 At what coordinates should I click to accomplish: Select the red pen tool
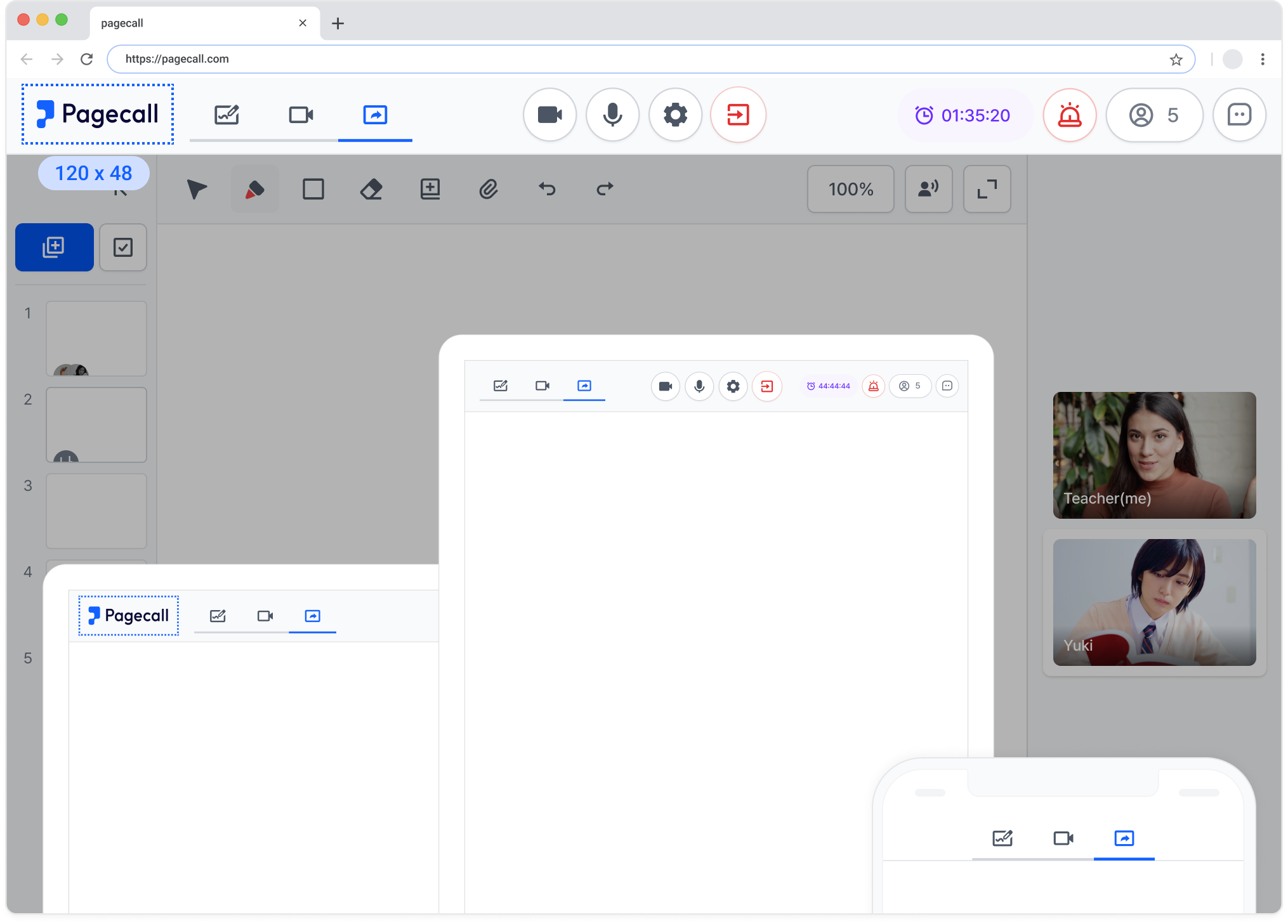click(255, 189)
